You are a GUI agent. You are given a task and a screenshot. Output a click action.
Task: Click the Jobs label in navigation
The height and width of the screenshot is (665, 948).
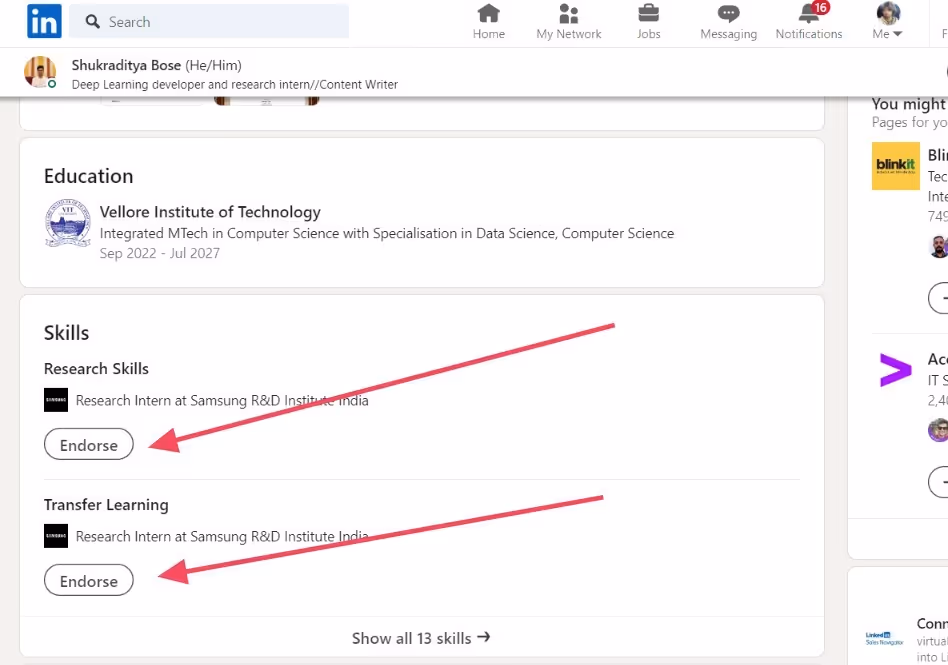click(x=649, y=34)
